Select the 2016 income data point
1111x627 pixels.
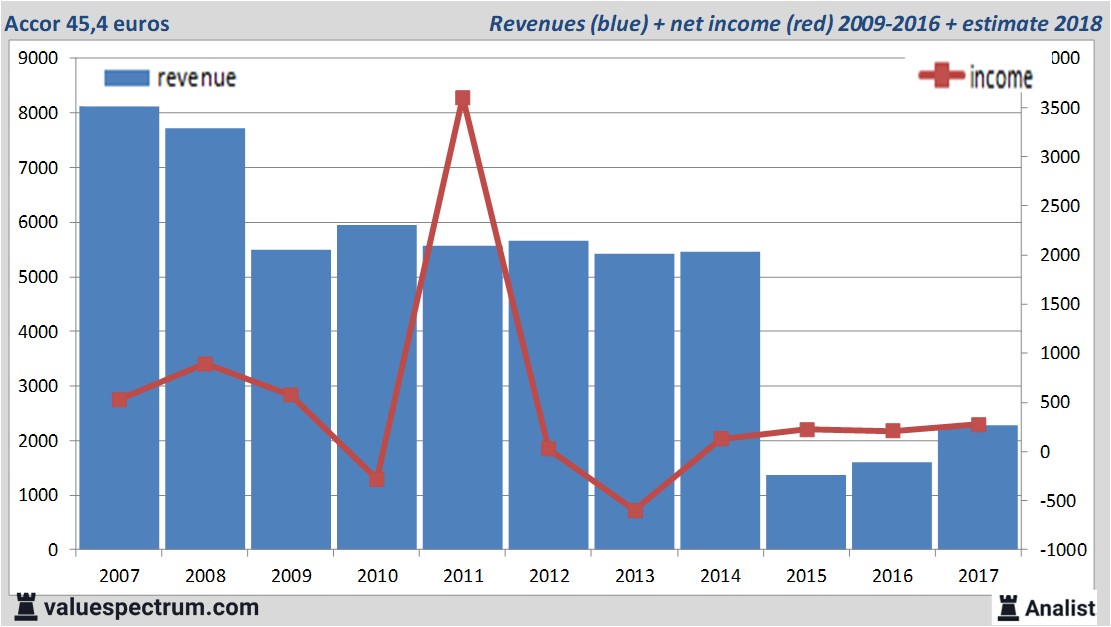pos(892,431)
